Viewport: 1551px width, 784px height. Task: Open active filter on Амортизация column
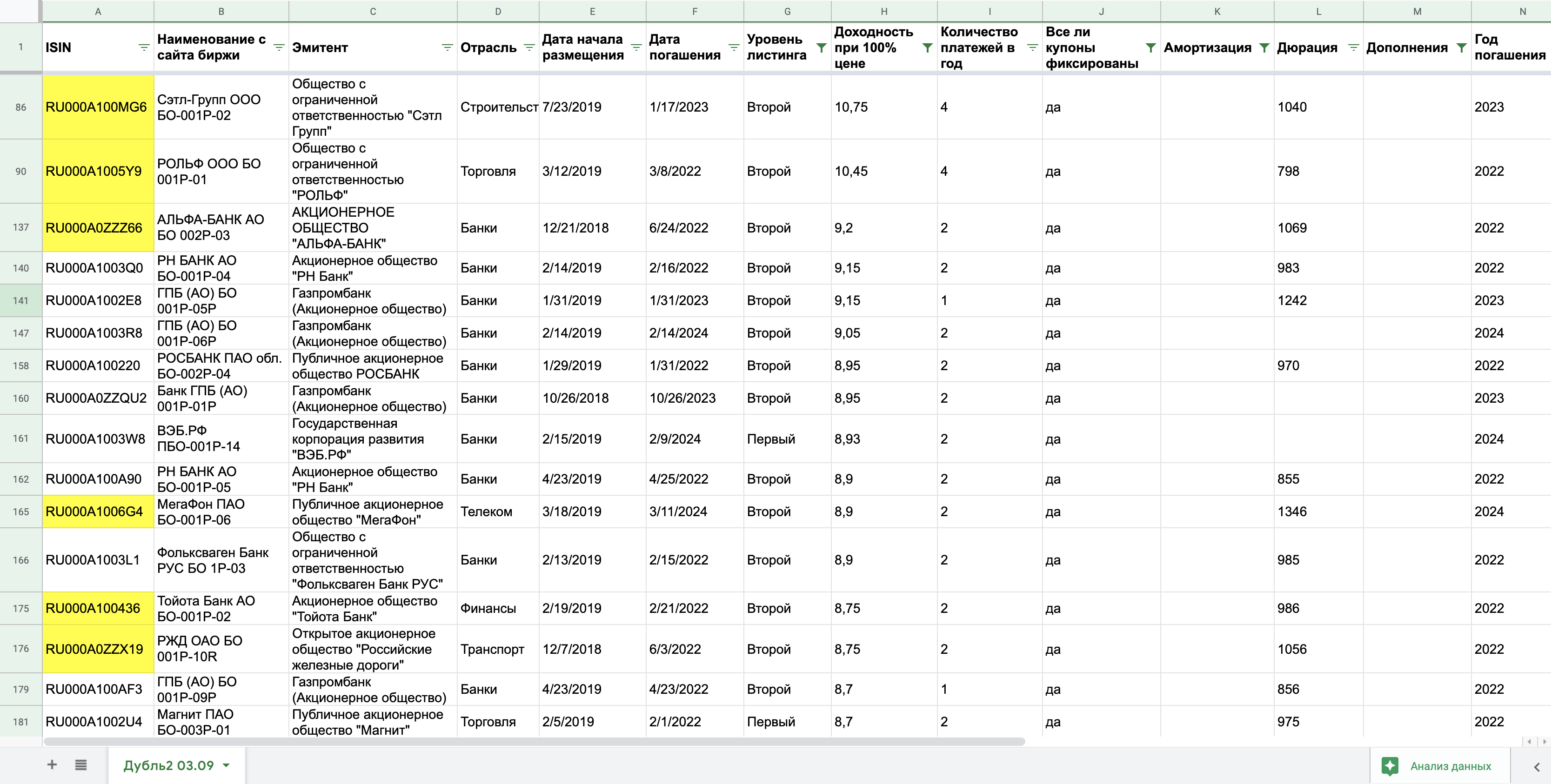[1264, 47]
